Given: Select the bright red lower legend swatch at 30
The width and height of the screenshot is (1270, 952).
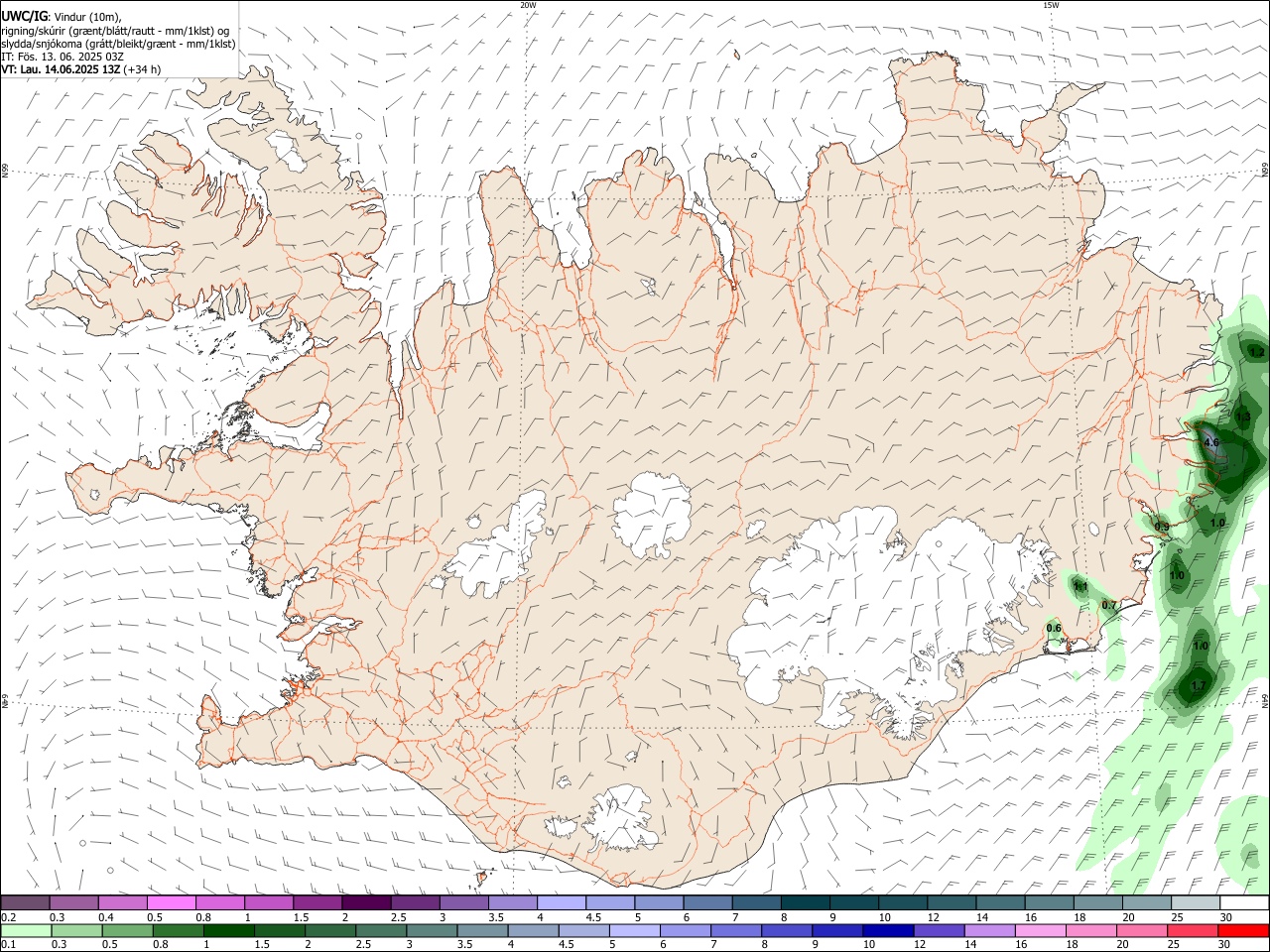Looking at the screenshot, I should tap(1243, 930).
